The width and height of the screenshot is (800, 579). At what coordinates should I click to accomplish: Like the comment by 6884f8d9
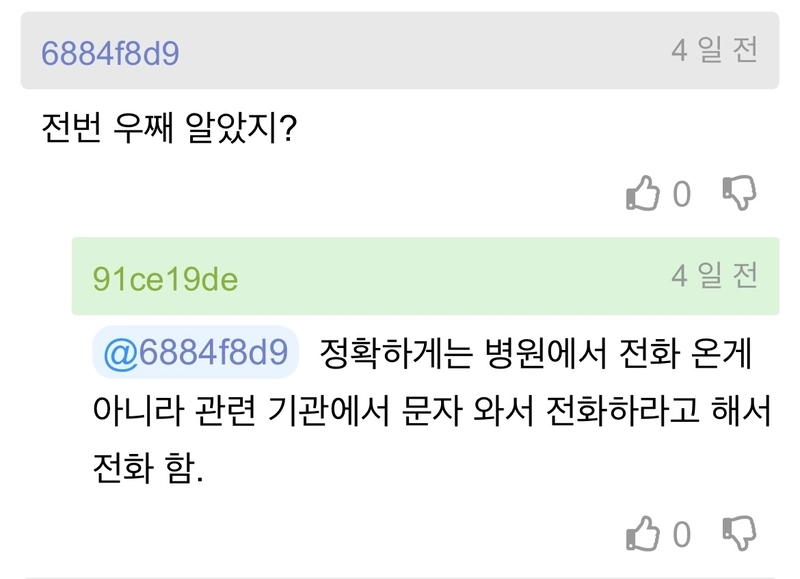(642, 193)
